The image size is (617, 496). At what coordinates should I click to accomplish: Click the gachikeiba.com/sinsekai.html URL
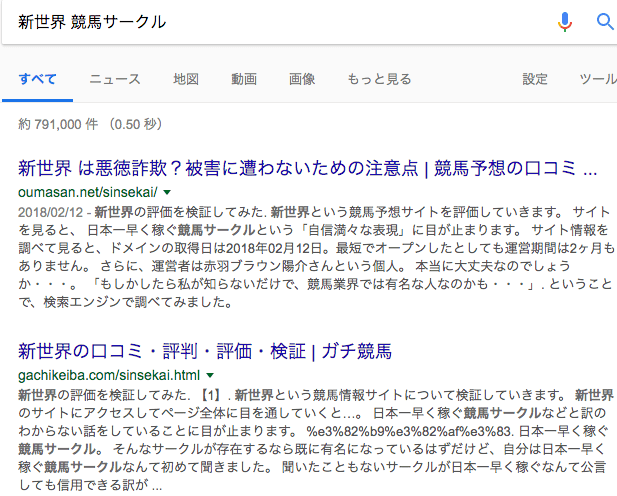(x=109, y=375)
